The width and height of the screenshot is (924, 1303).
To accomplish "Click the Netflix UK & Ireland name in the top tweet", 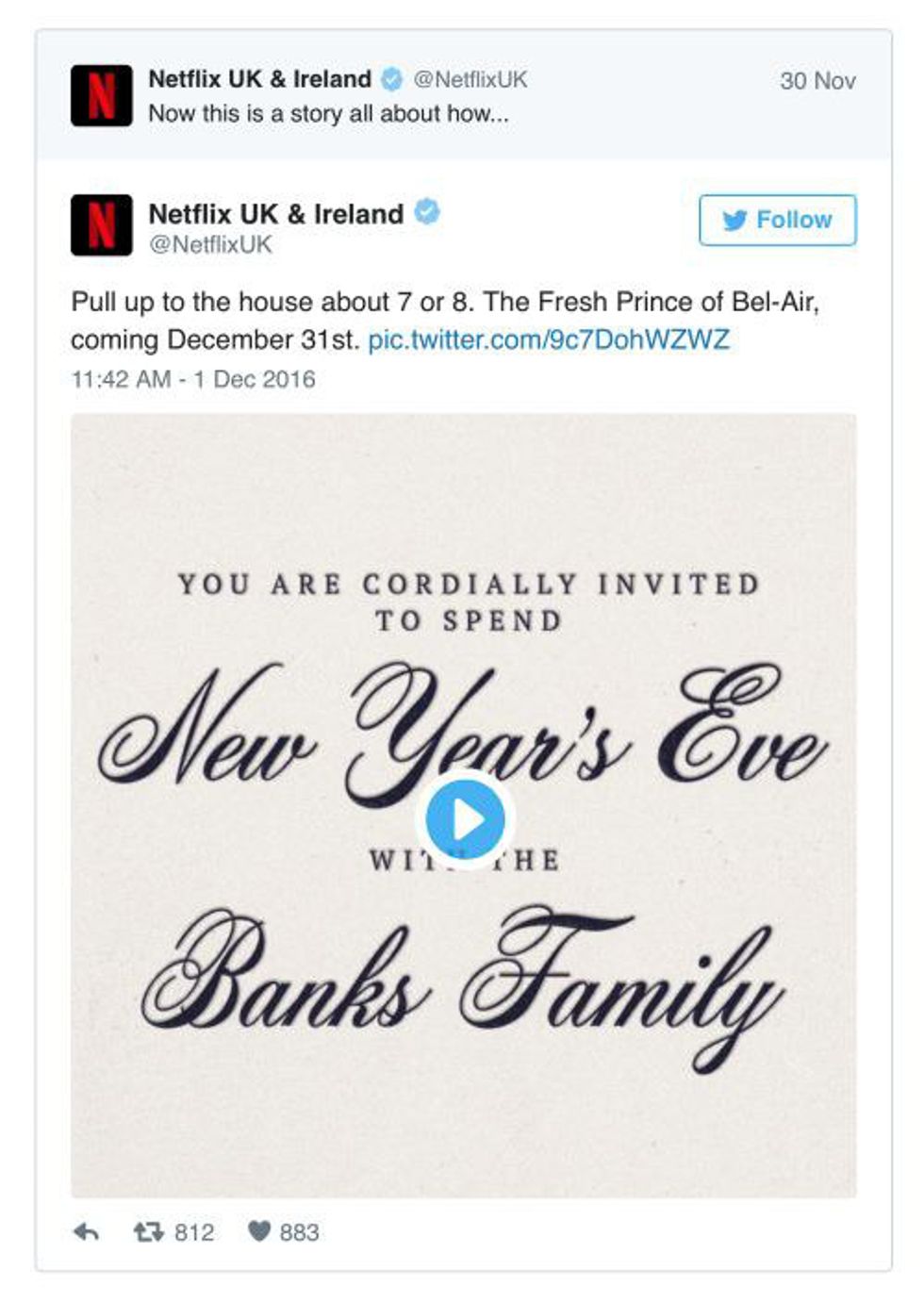I will point(259,79).
